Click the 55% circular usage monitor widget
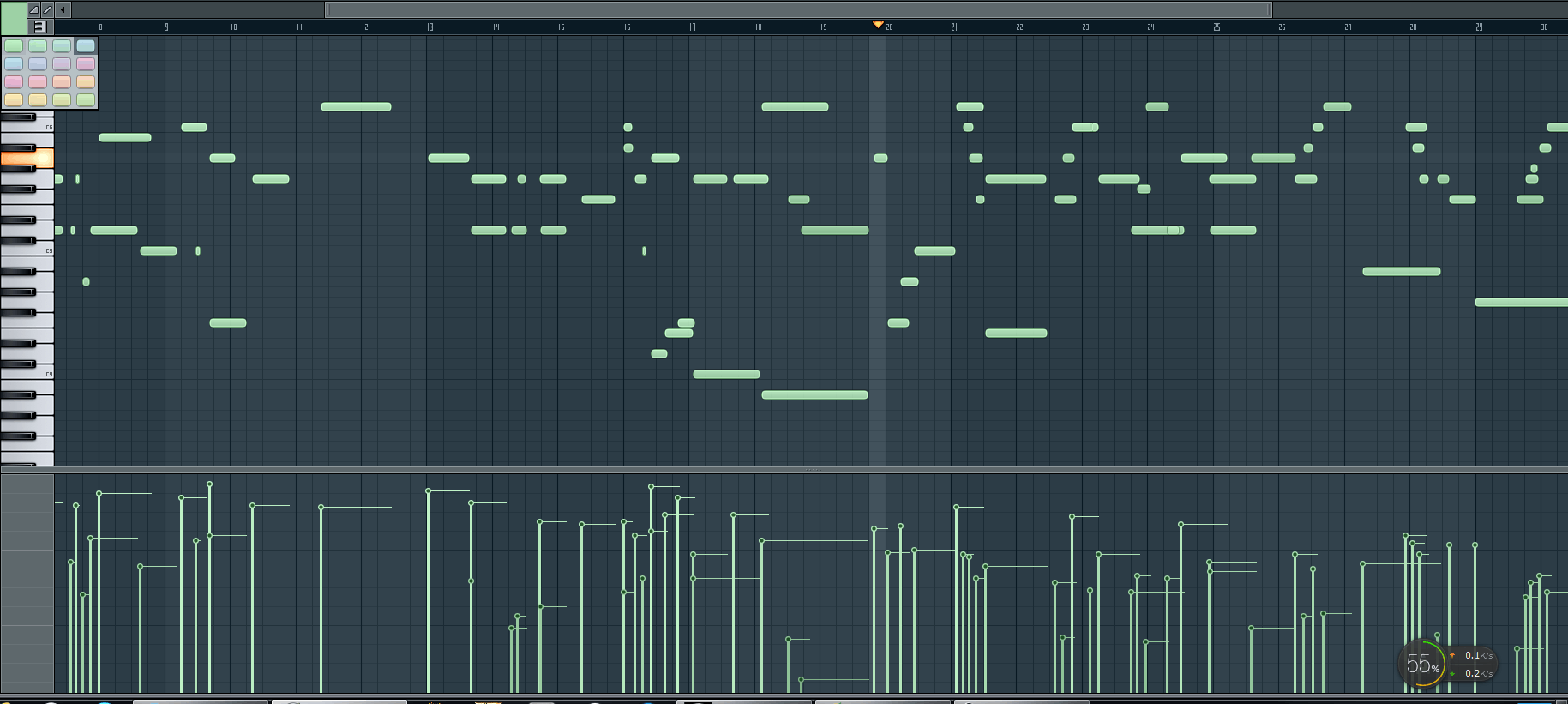Image resolution: width=1568 pixels, height=704 pixels. point(1422,664)
